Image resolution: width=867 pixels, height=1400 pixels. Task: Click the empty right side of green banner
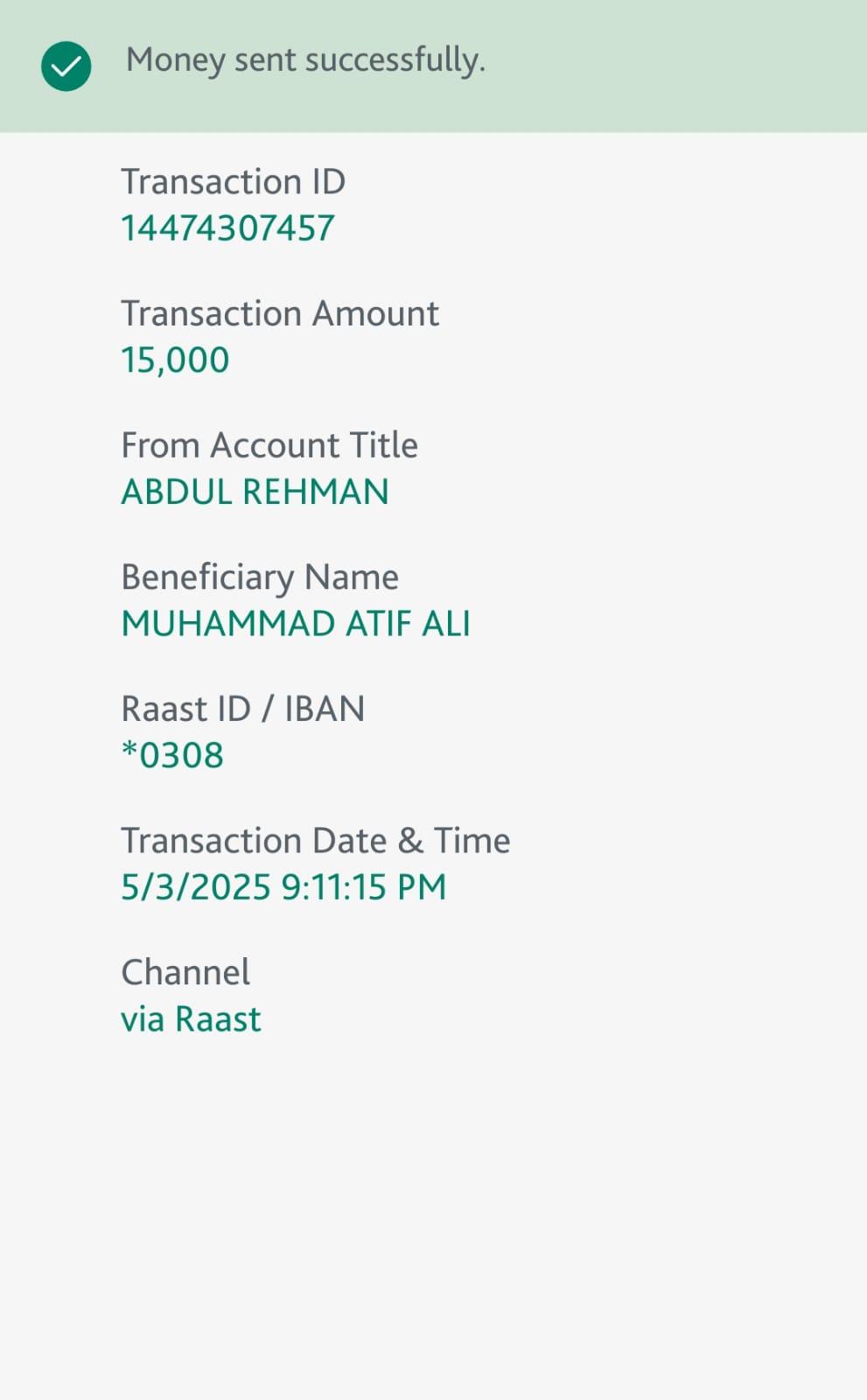click(x=700, y=66)
